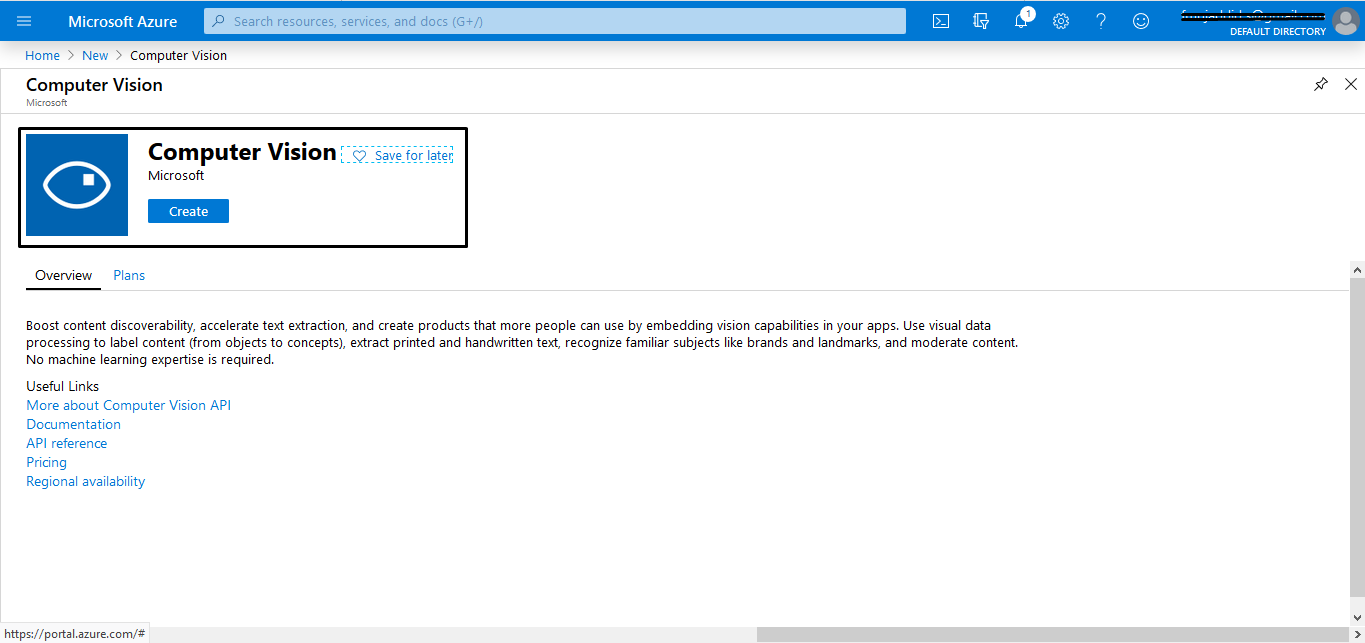Close the Computer Vision blade
This screenshot has height=643, width=1365.
[x=1351, y=85]
